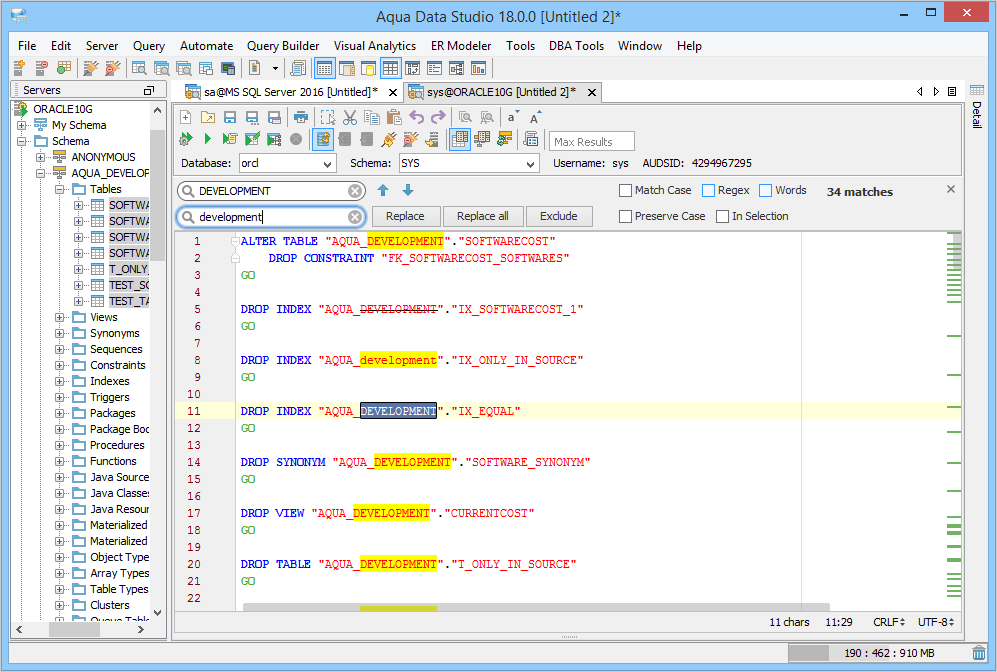Click the Undo arrow icon

point(417,117)
